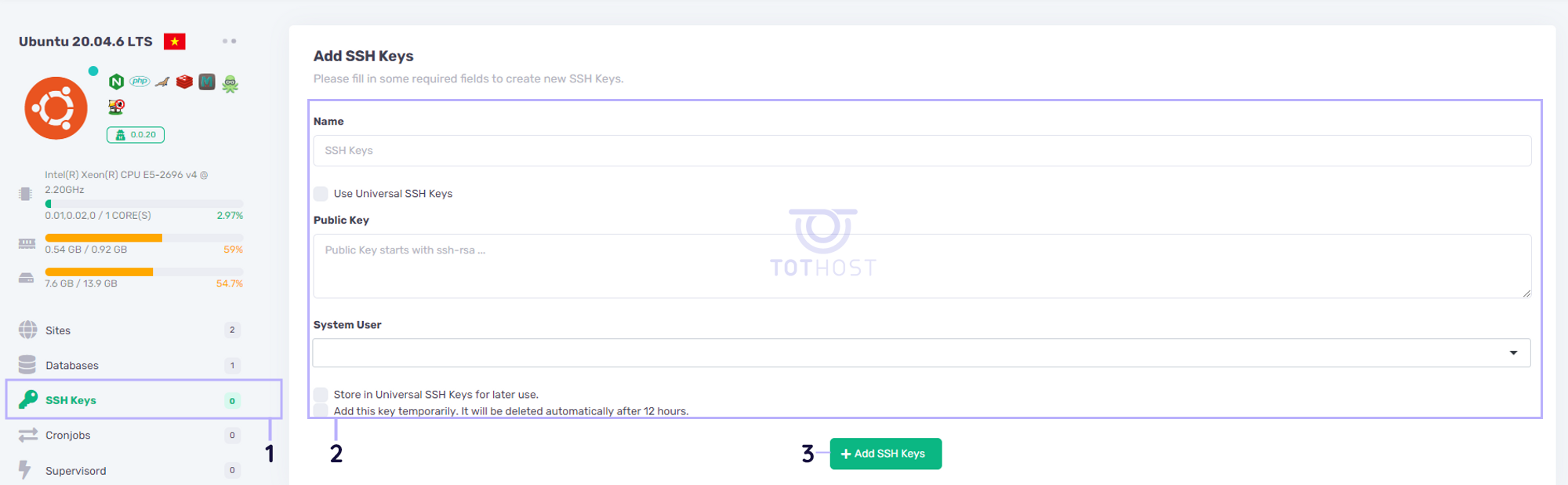Tick the add key temporarily checkbox
The image size is (1568, 485).
click(x=321, y=410)
